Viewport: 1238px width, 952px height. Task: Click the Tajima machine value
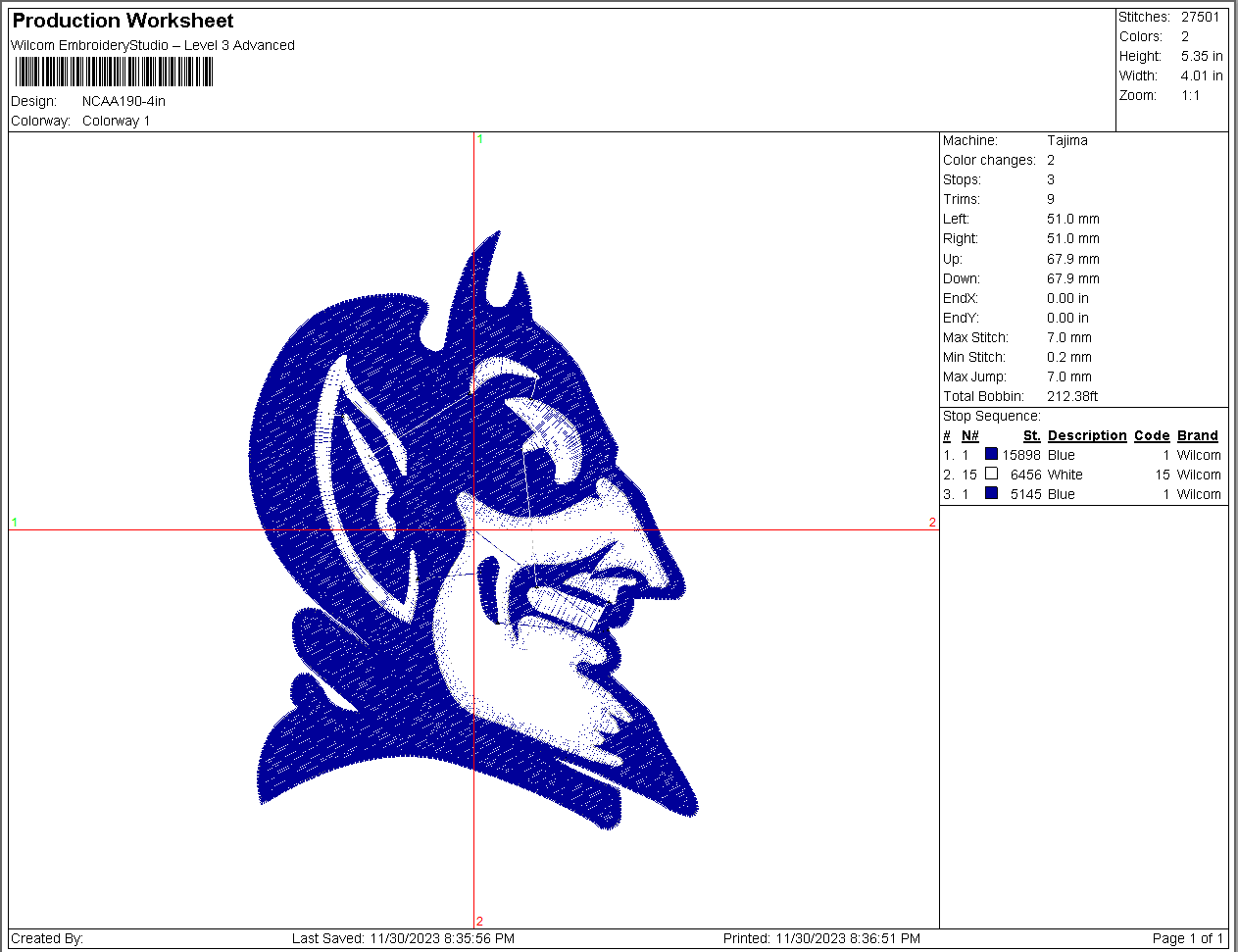1066,140
